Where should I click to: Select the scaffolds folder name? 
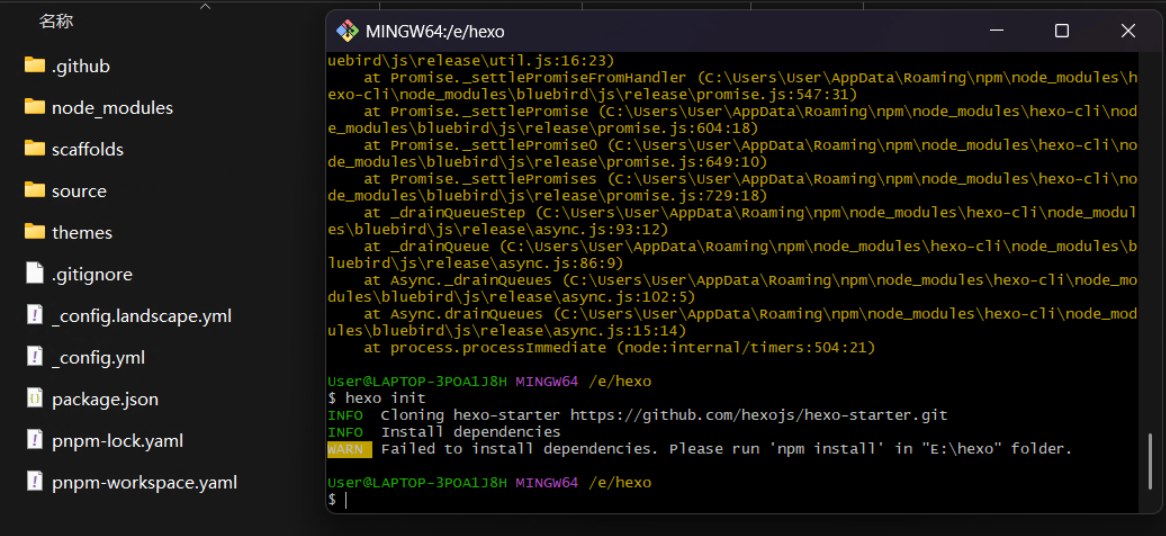click(x=88, y=149)
